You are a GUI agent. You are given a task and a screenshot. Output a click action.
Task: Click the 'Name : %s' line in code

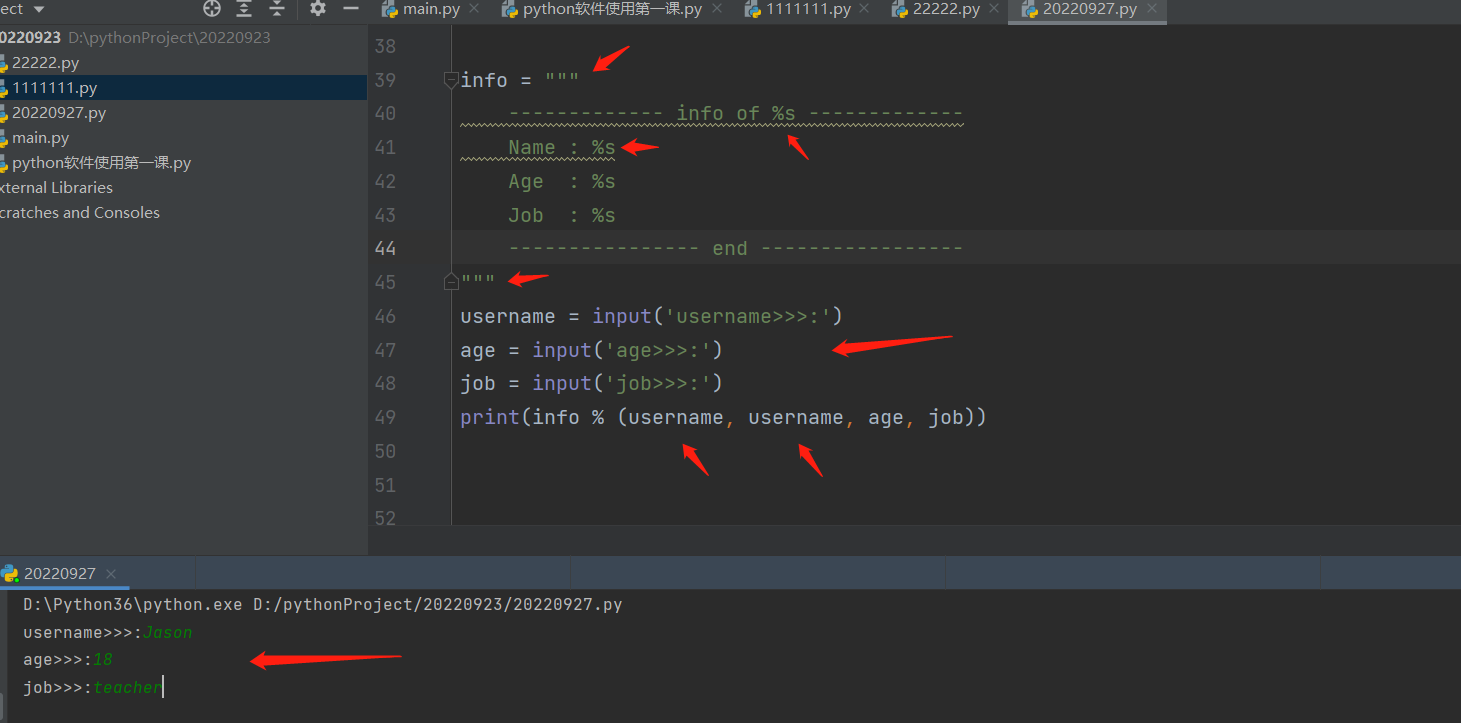pyautogui.click(x=562, y=147)
